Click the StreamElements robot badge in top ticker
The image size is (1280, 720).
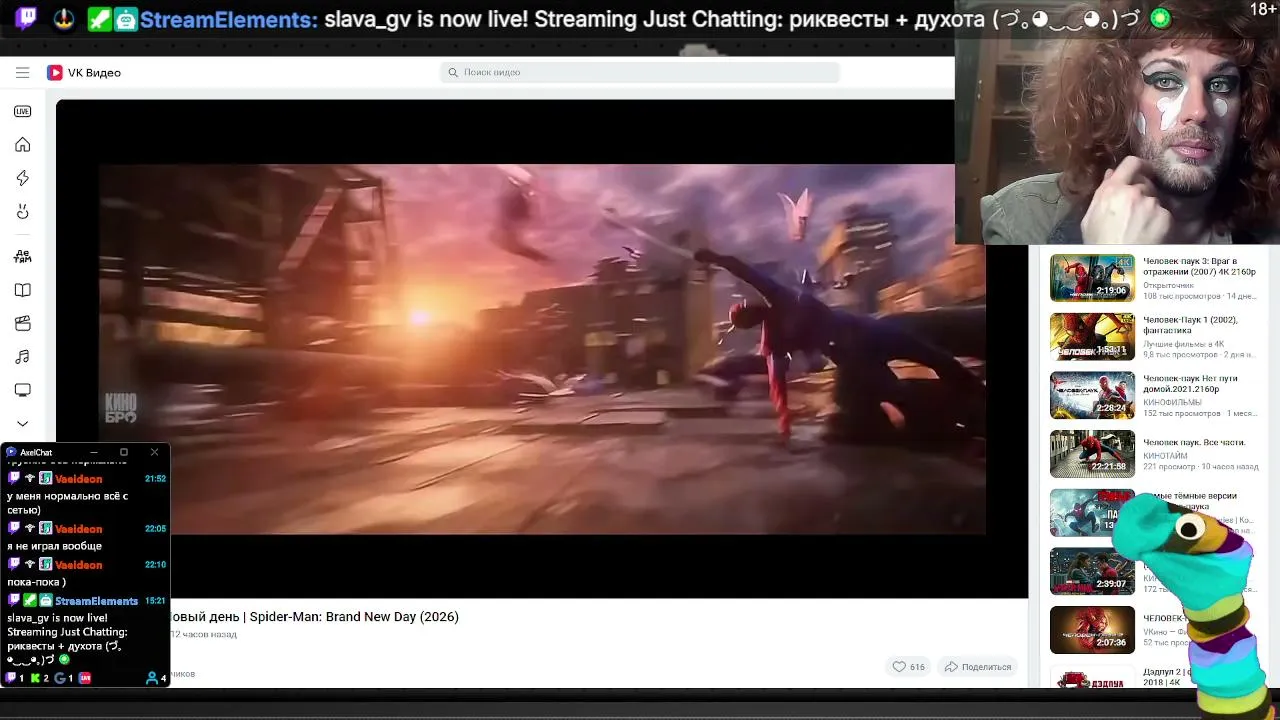point(126,19)
